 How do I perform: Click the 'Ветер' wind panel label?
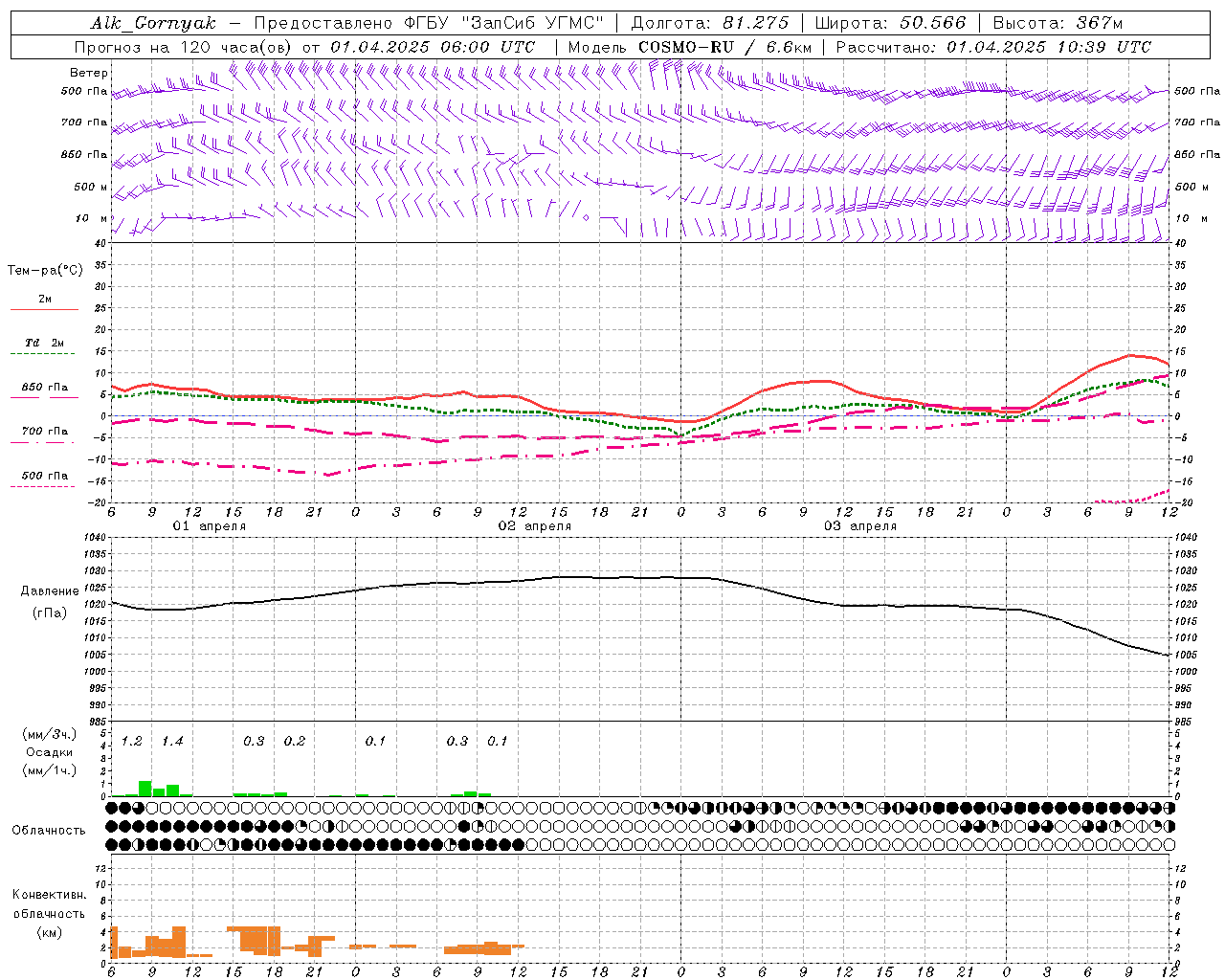point(89,73)
